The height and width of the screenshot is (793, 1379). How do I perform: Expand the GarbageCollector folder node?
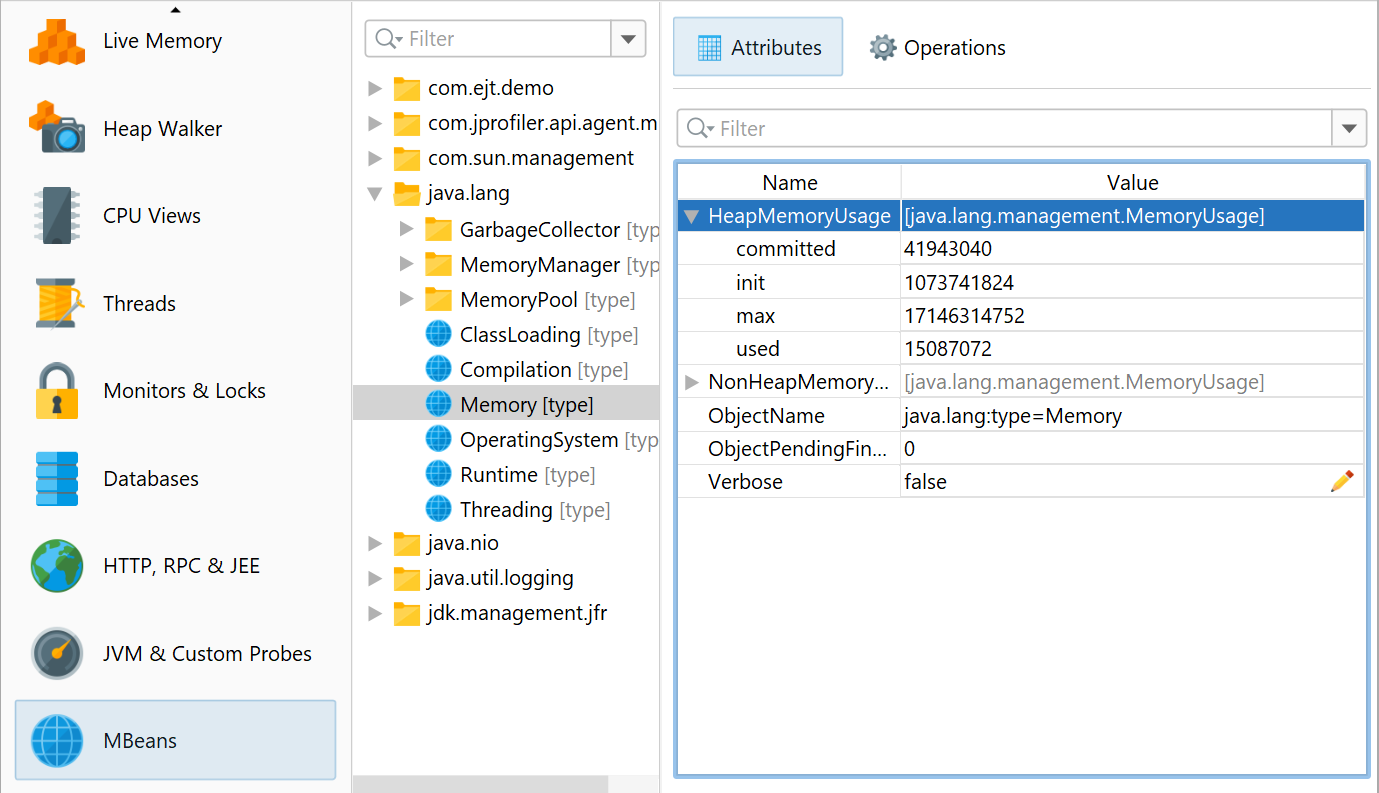[406, 230]
